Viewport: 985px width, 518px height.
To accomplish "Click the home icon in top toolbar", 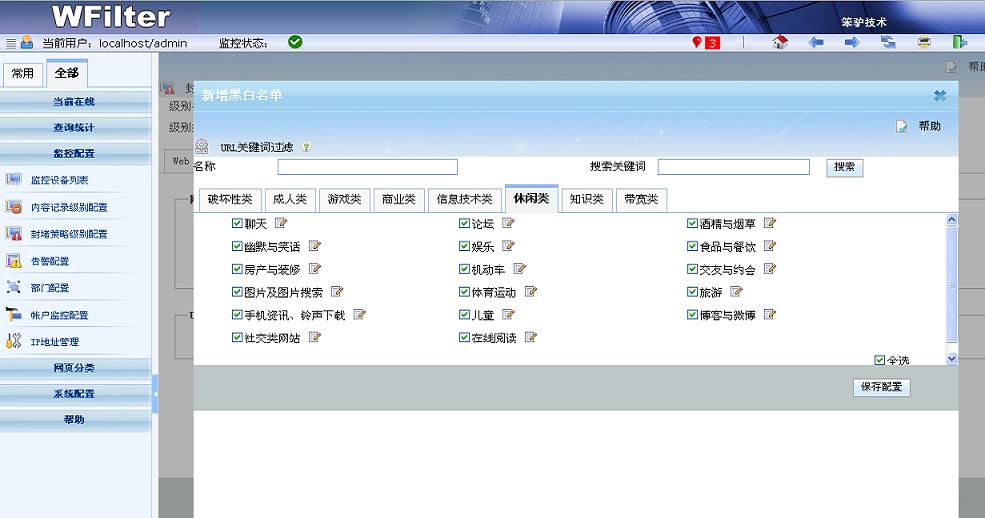I will pyautogui.click(x=780, y=42).
